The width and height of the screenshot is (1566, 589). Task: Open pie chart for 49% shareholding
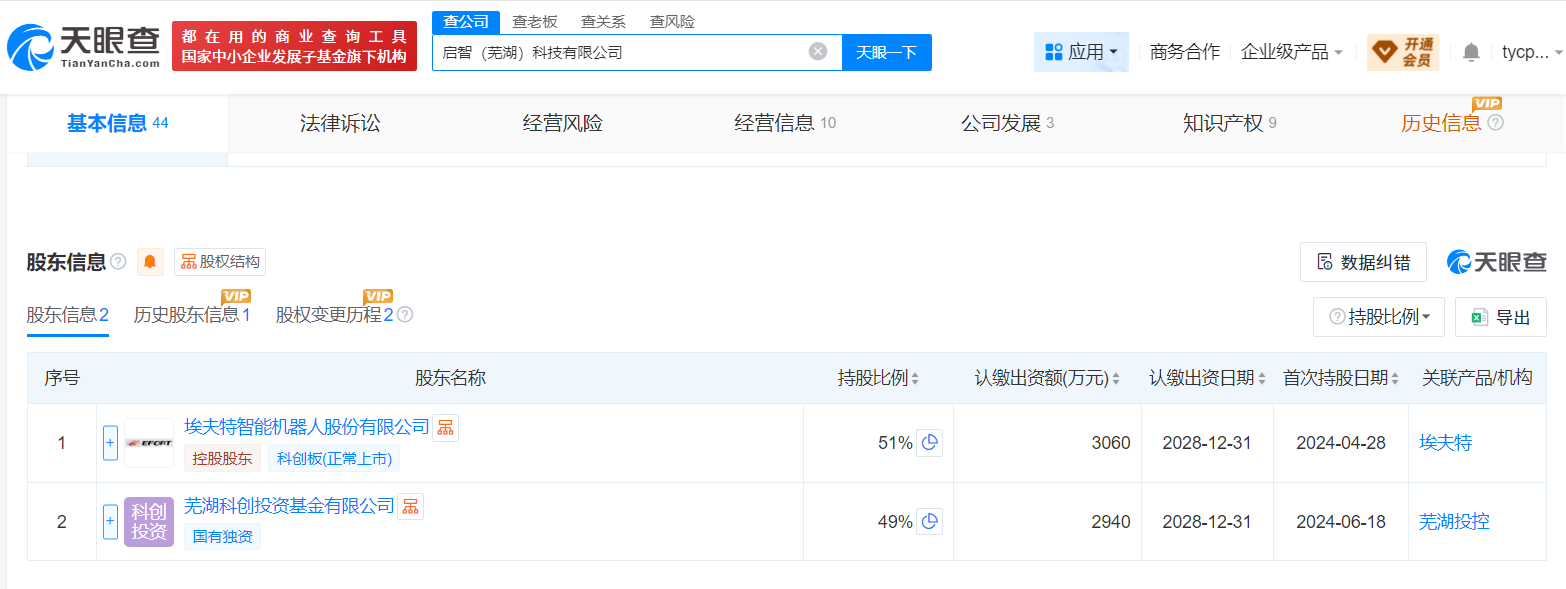click(930, 521)
